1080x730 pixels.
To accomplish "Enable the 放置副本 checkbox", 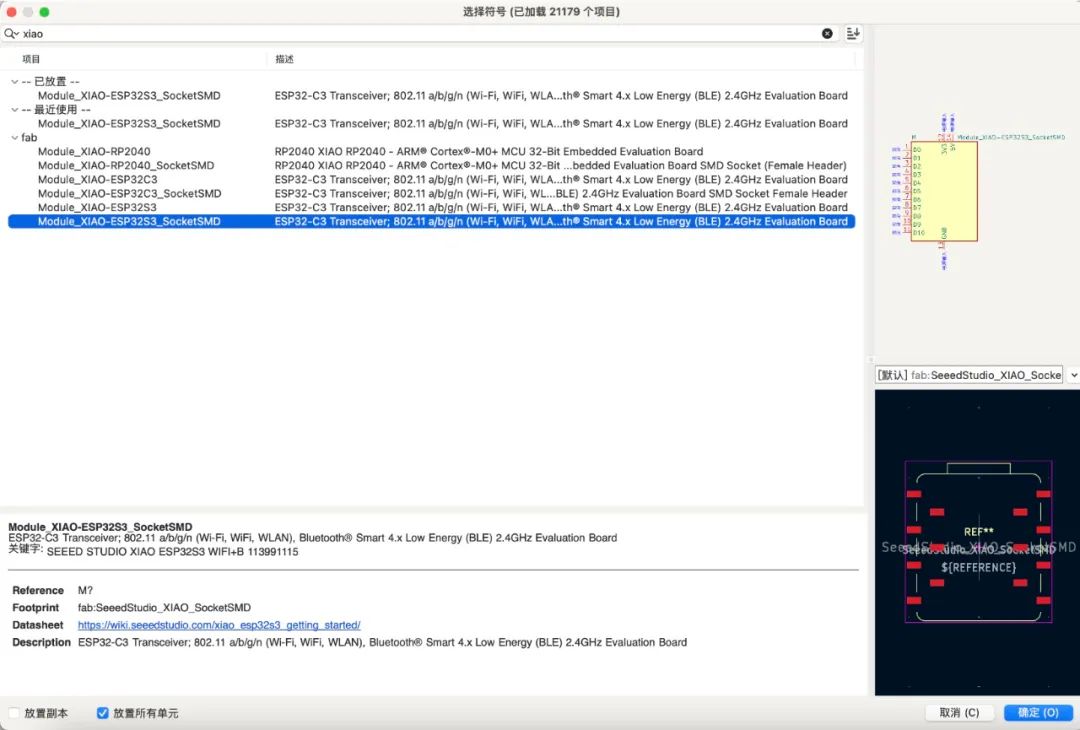I will [14, 713].
